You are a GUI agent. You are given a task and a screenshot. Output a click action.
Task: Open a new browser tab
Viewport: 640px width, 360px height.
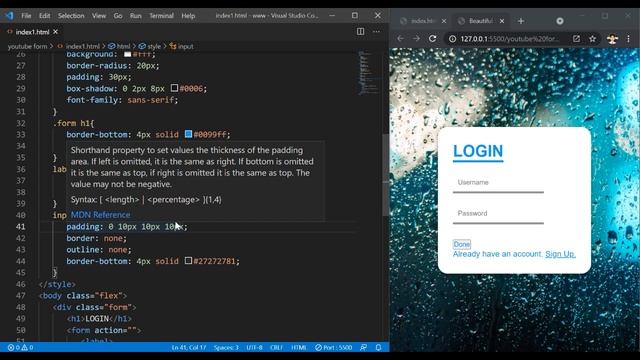[521, 21]
